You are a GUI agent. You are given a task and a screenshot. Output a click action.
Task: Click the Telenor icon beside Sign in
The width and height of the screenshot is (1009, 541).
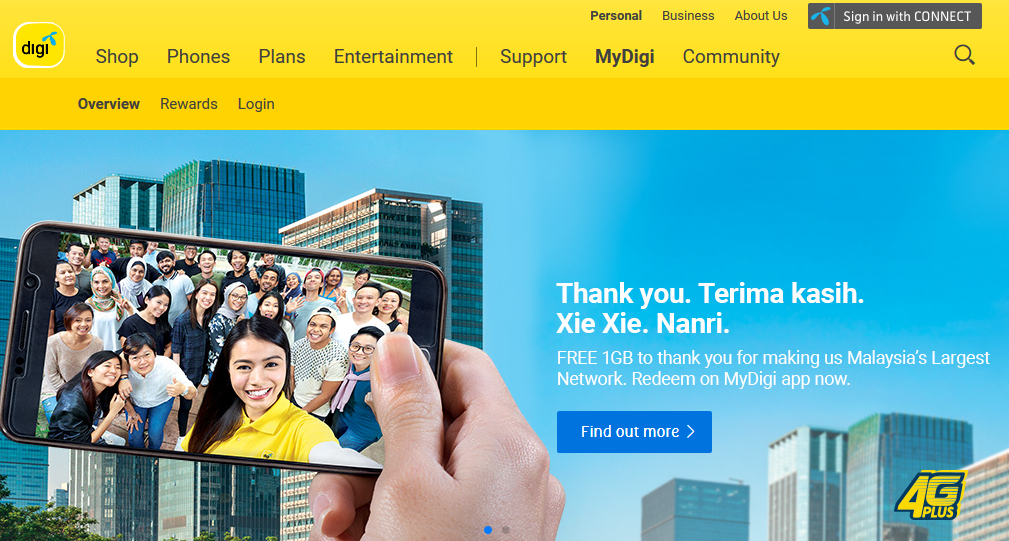[x=821, y=16]
